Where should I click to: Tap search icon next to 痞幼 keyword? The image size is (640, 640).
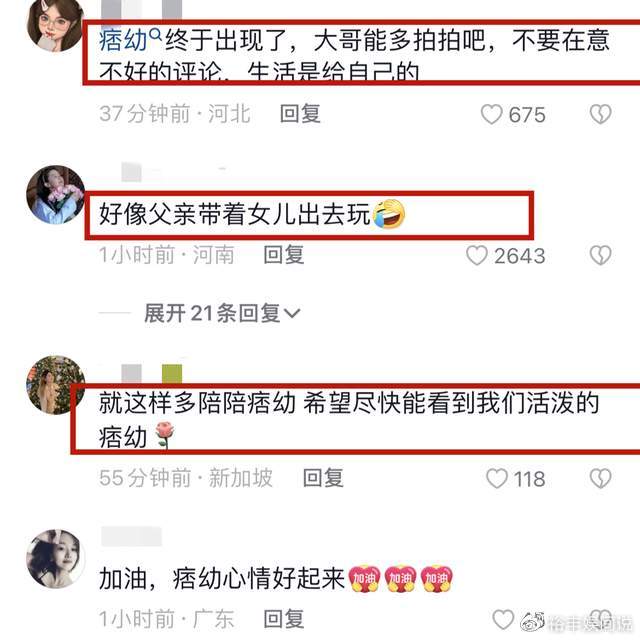(x=156, y=35)
